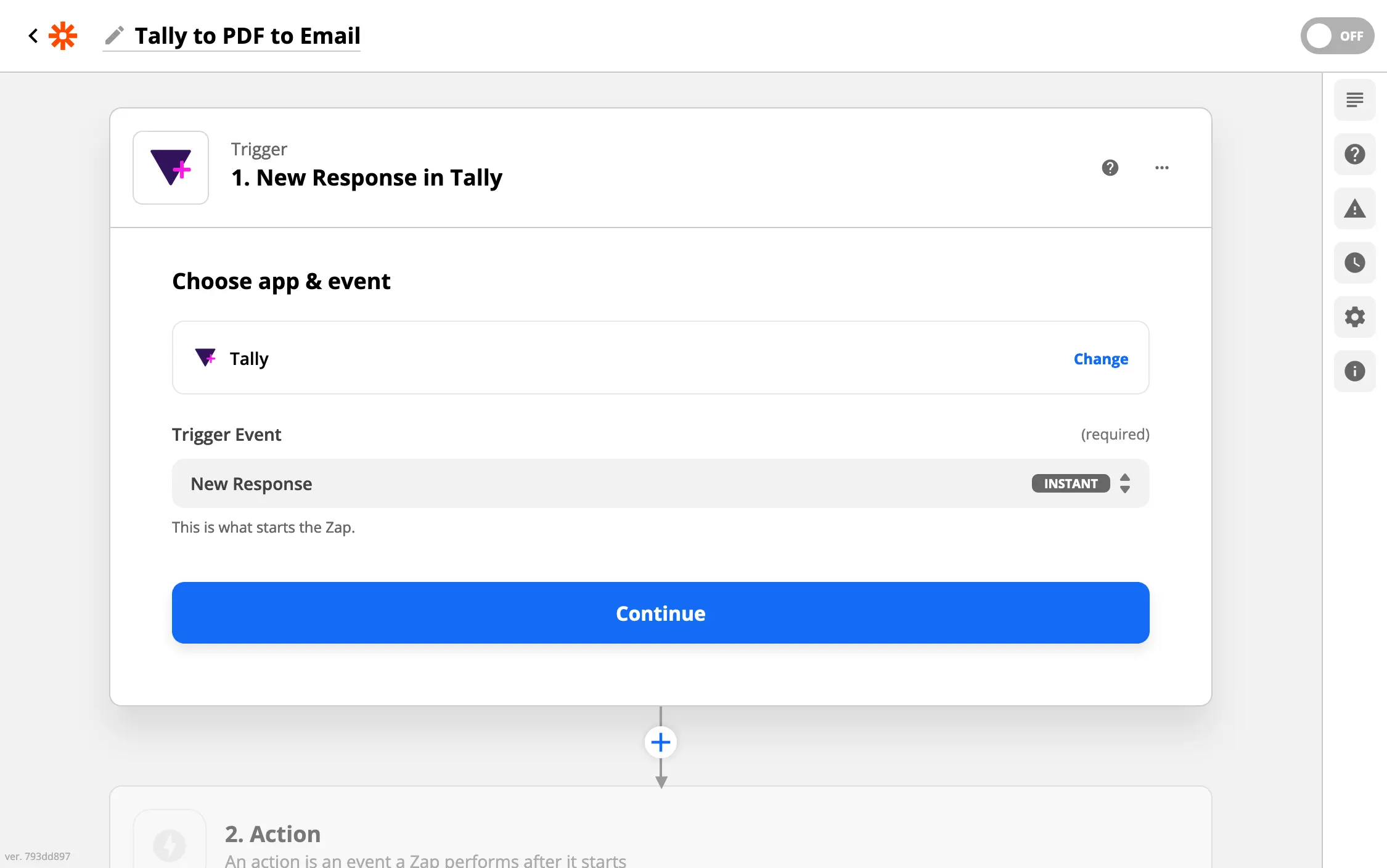Open trigger step three-dot menu
Viewport: 1387px width, 868px height.
click(x=1161, y=168)
